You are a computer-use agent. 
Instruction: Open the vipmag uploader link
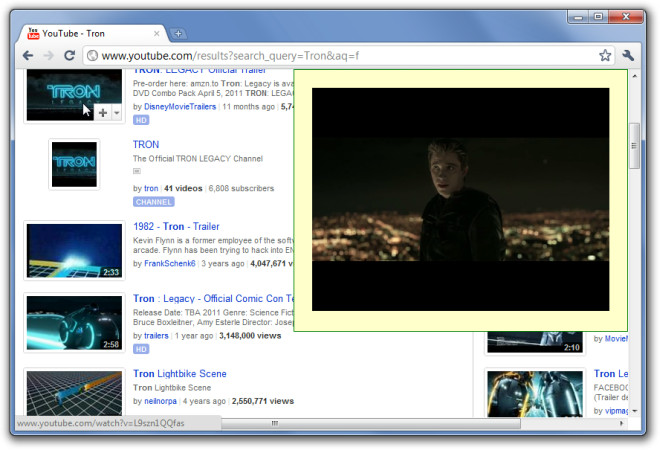click(616, 411)
